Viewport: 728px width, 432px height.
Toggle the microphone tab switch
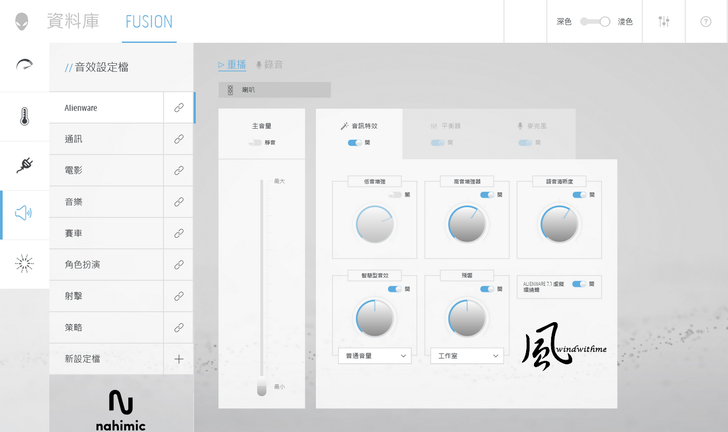click(x=525, y=143)
